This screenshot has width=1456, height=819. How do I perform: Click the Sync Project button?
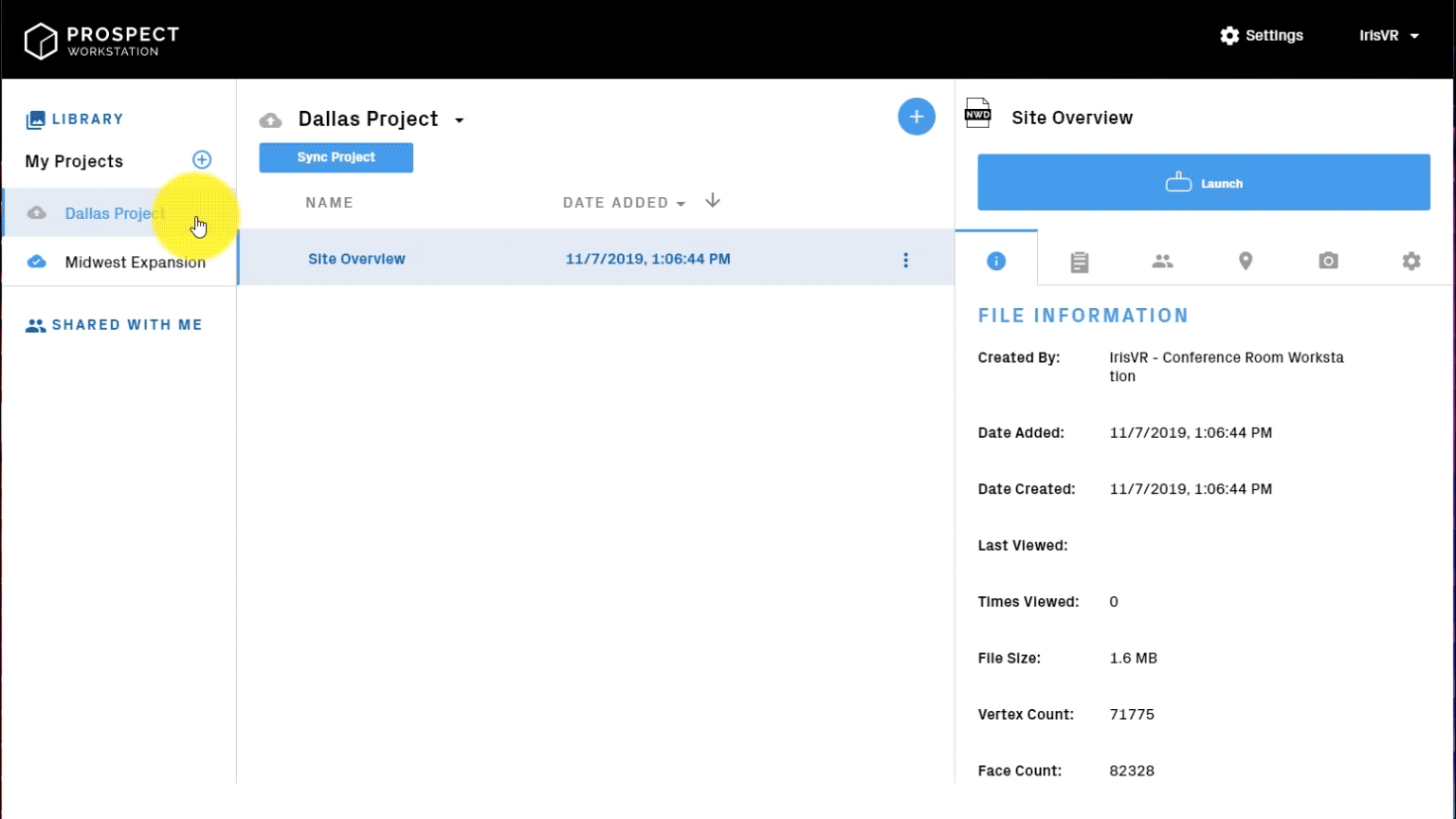click(337, 157)
